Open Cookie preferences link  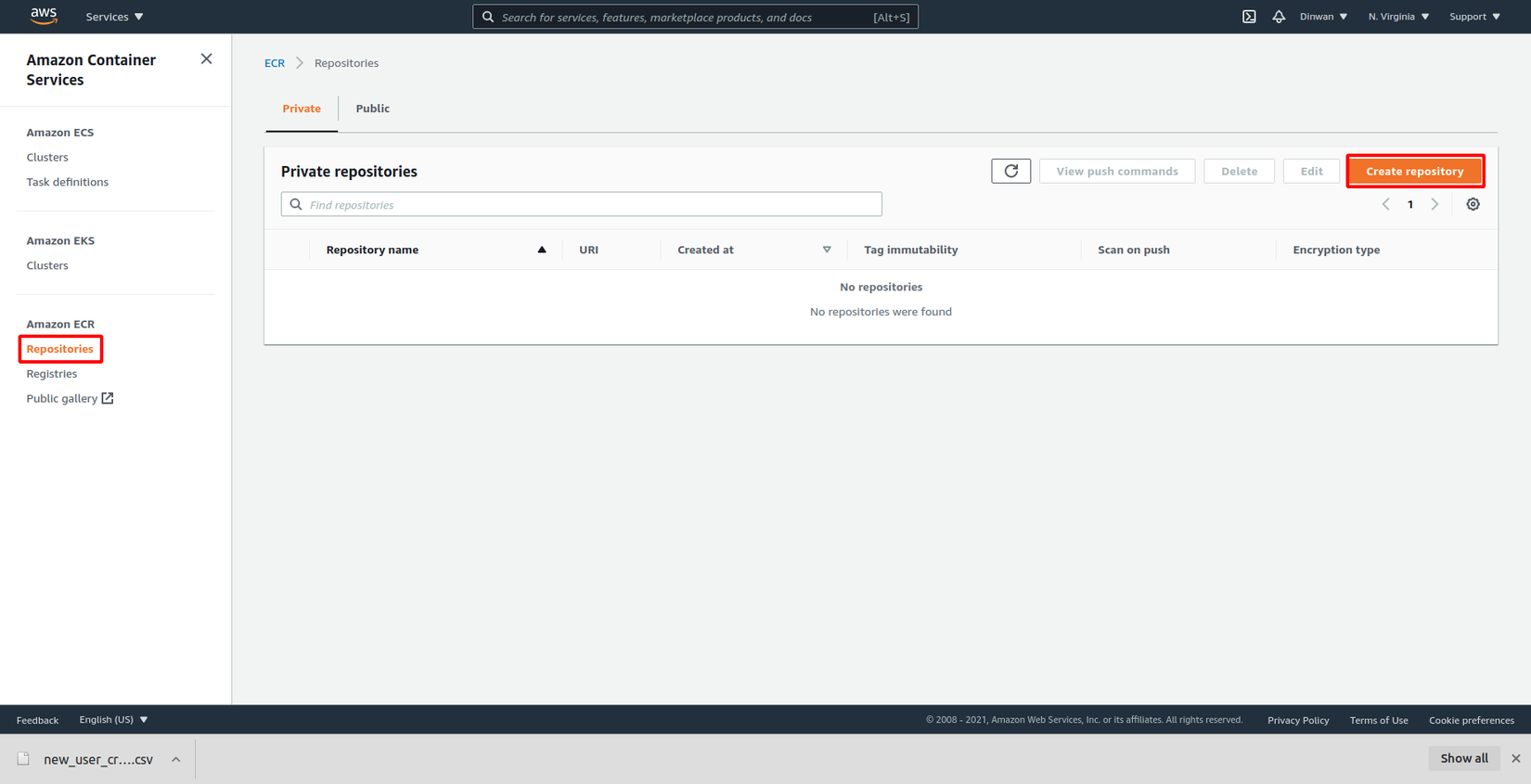(x=1472, y=720)
